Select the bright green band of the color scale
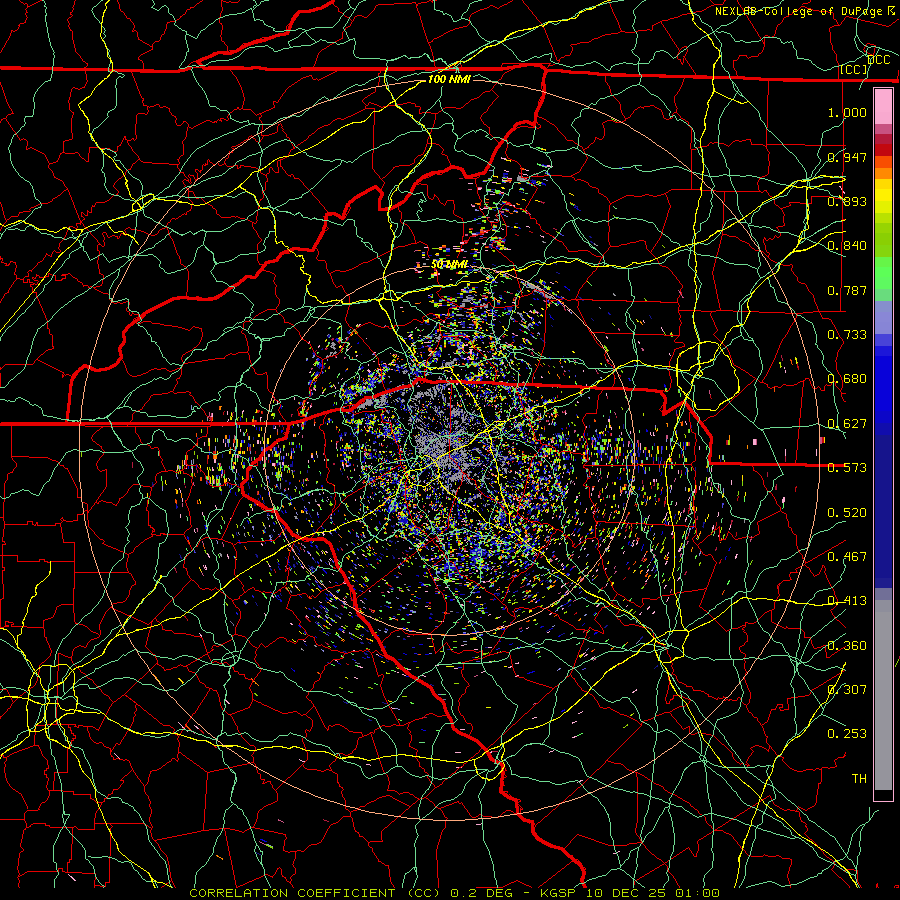 883,273
